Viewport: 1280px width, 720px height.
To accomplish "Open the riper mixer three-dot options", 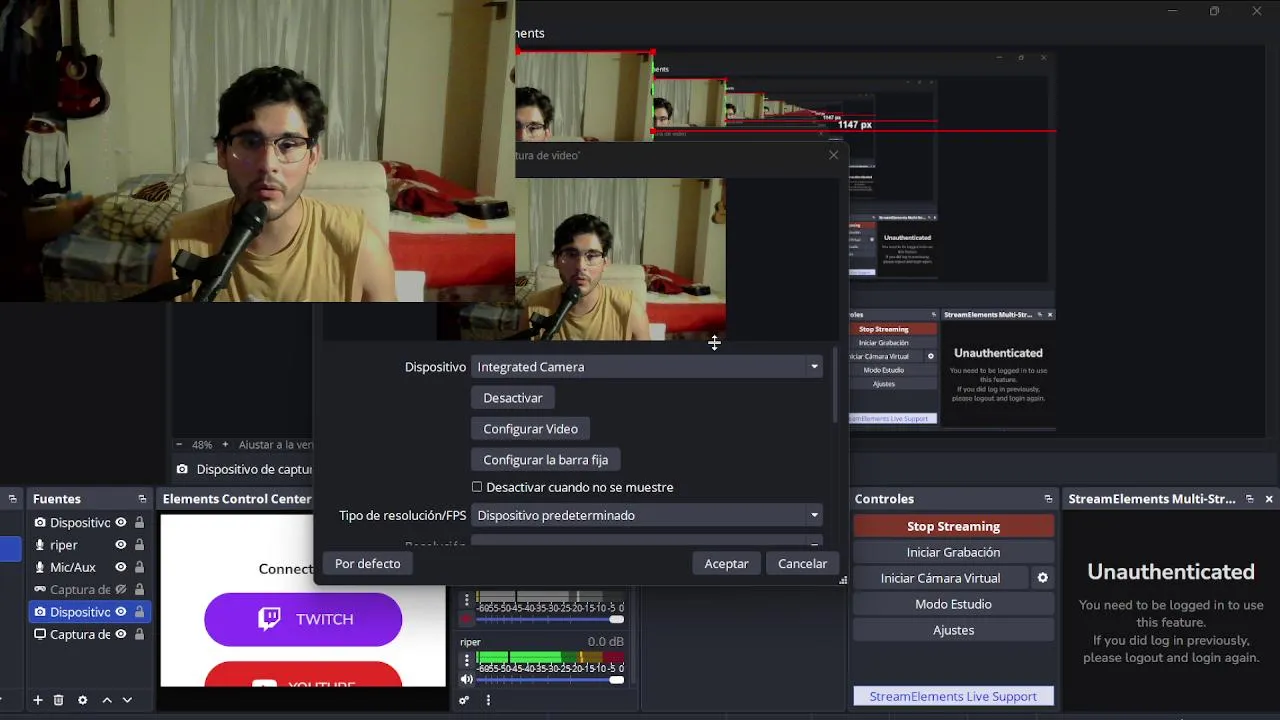I will 466,661.
